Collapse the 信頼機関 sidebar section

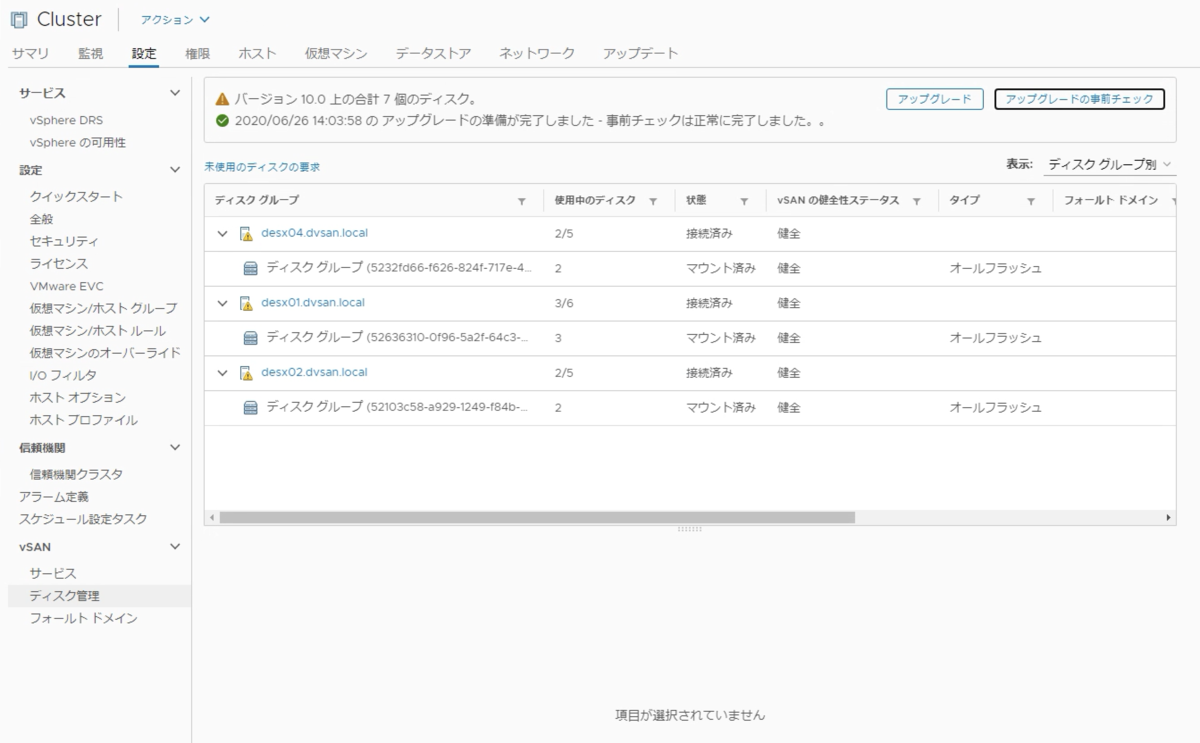(x=175, y=447)
